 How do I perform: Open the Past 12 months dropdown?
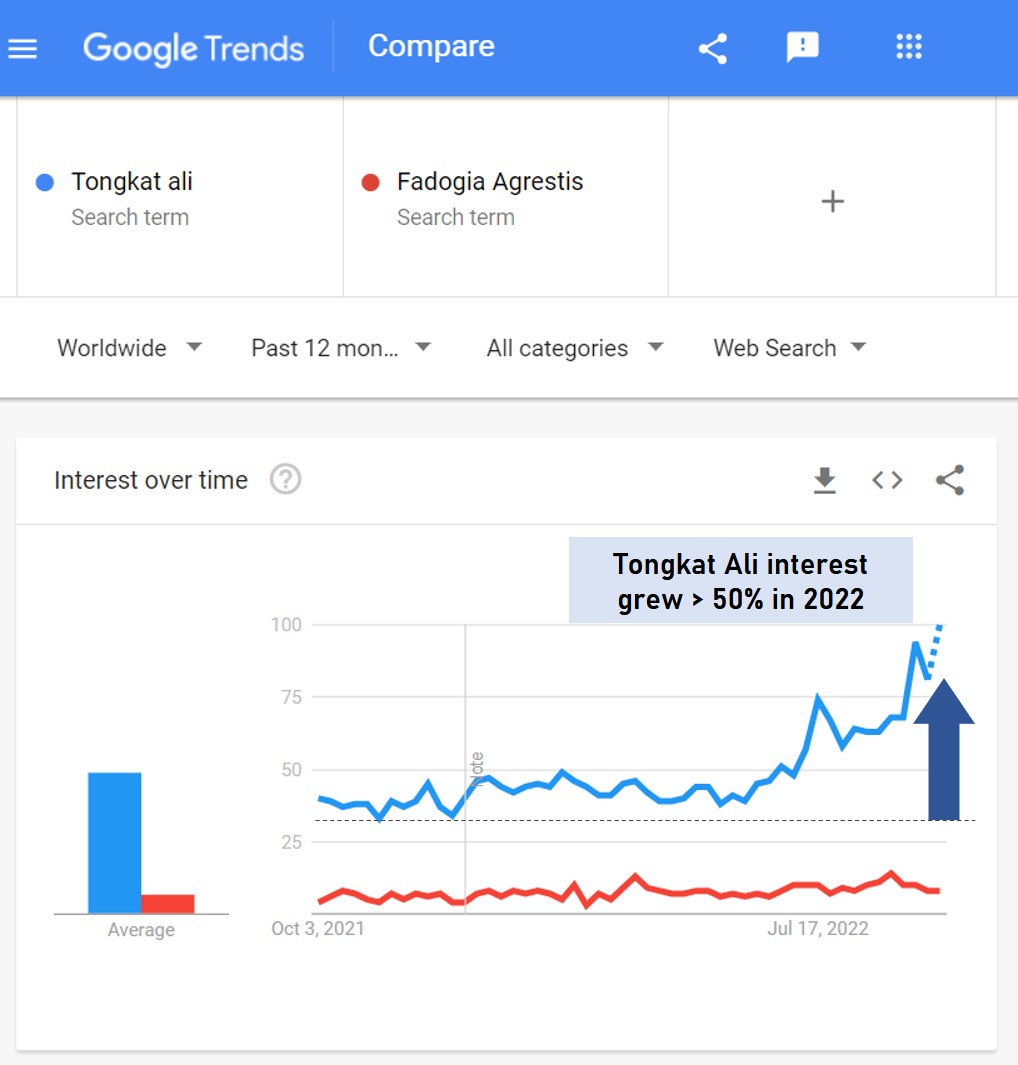point(341,348)
